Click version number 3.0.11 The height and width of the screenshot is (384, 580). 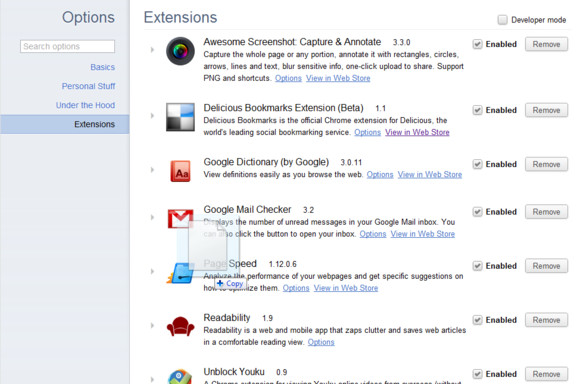[x=351, y=162]
